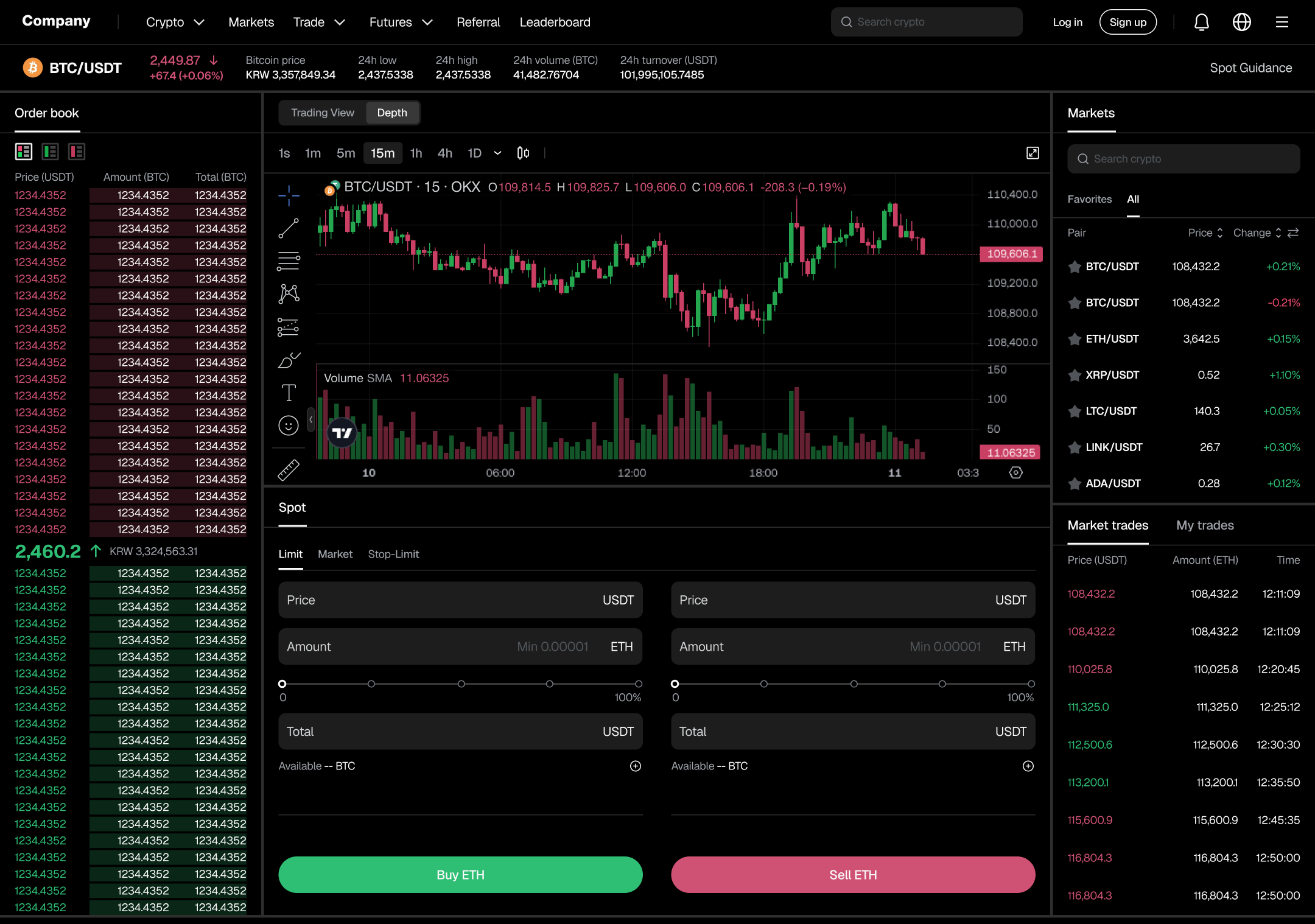Select the crosshair cursor chart tool
1315x924 pixels.
coord(289,195)
